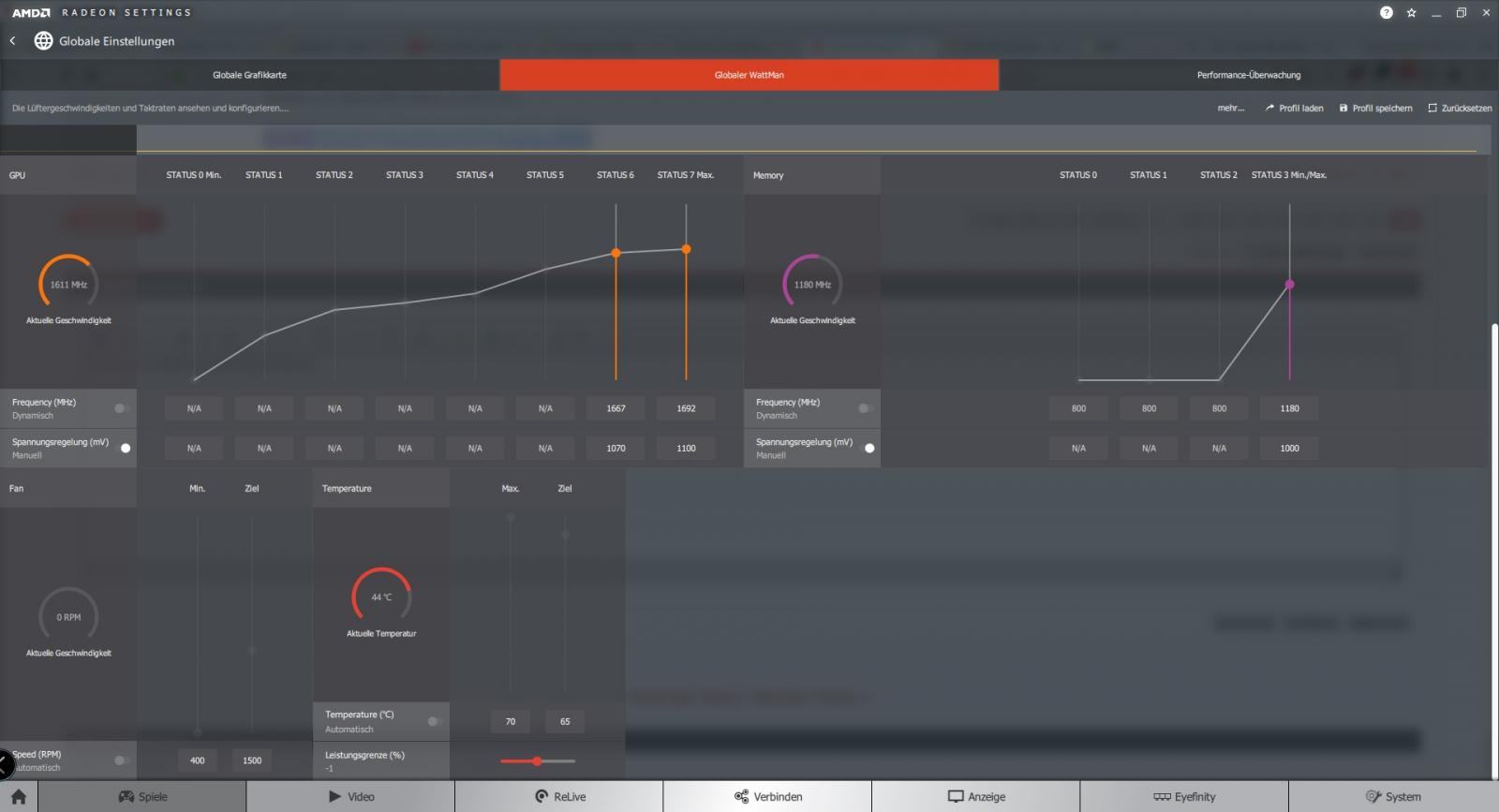Screen dimensions: 1499x812
Task: Click STATUS 3 Min./Max. memory header
Action: (1289, 175)
